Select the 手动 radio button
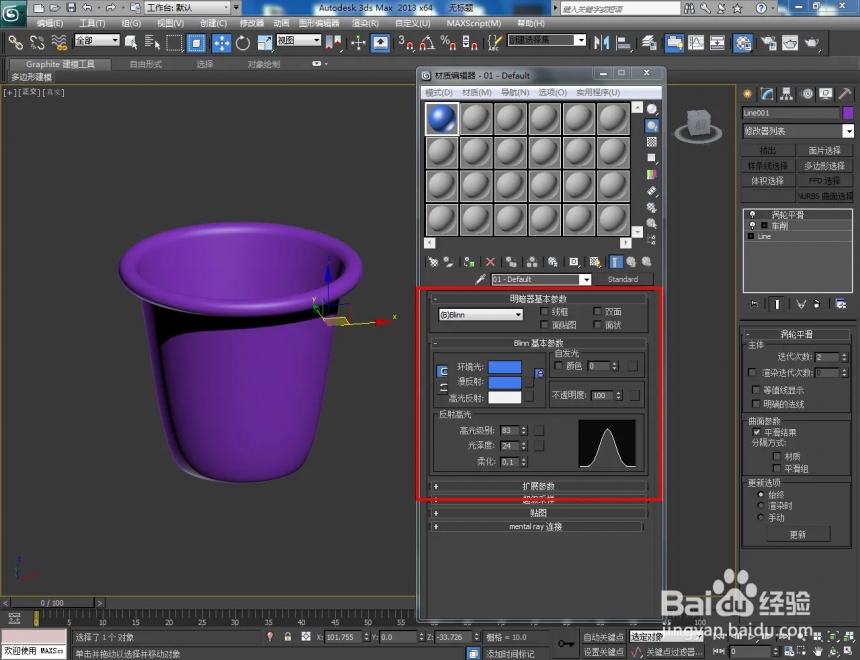The width and height of the screenshot is (860, 660). [x=760, y=517]
